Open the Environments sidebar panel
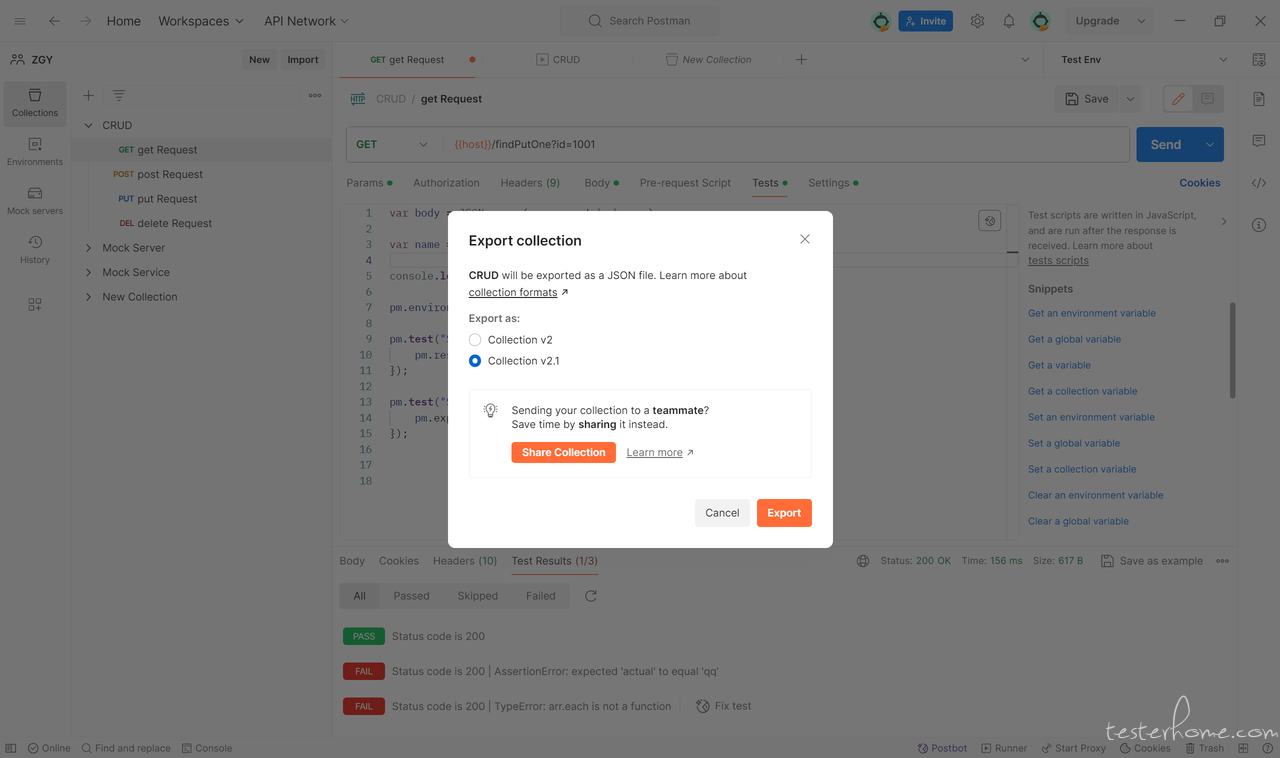1280x758 pixels. tap(35, 152)
